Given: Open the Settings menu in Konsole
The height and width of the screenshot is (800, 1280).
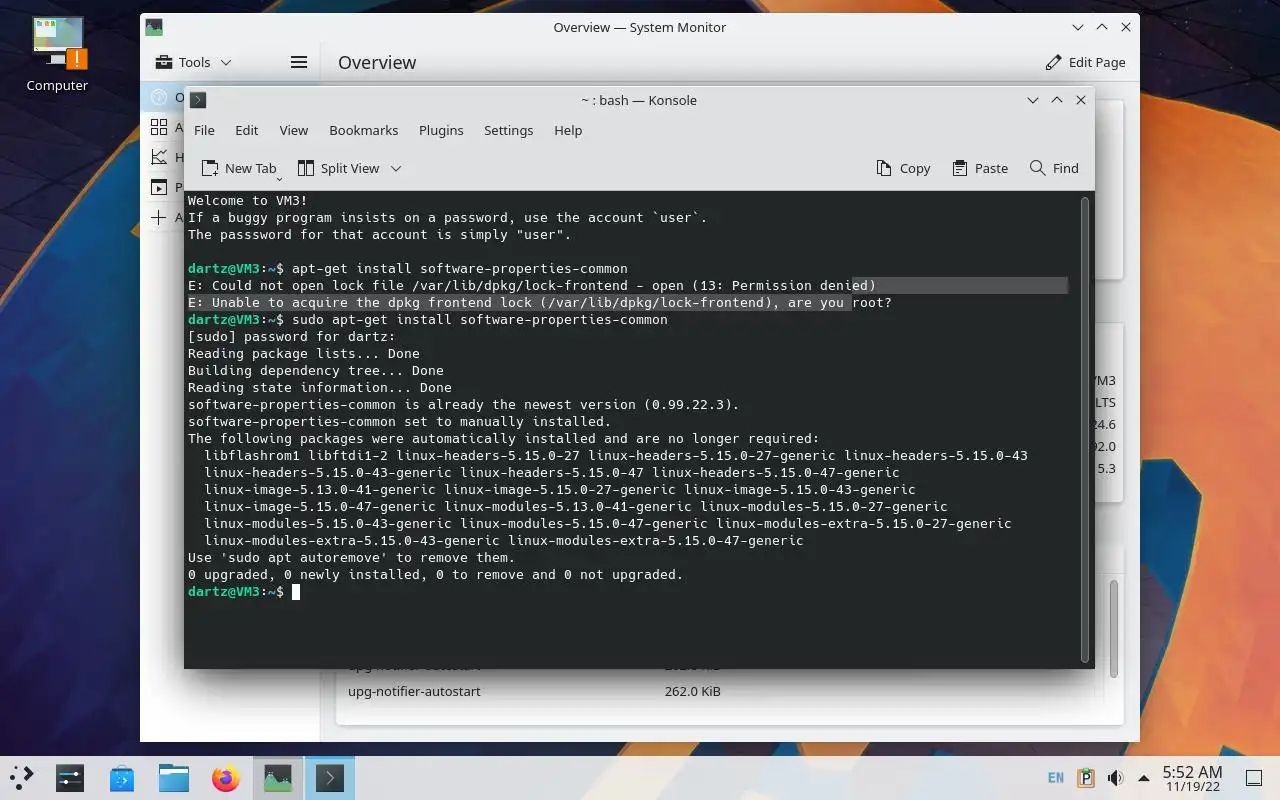Looking at the screenshot, I should [x=508, y=130].
